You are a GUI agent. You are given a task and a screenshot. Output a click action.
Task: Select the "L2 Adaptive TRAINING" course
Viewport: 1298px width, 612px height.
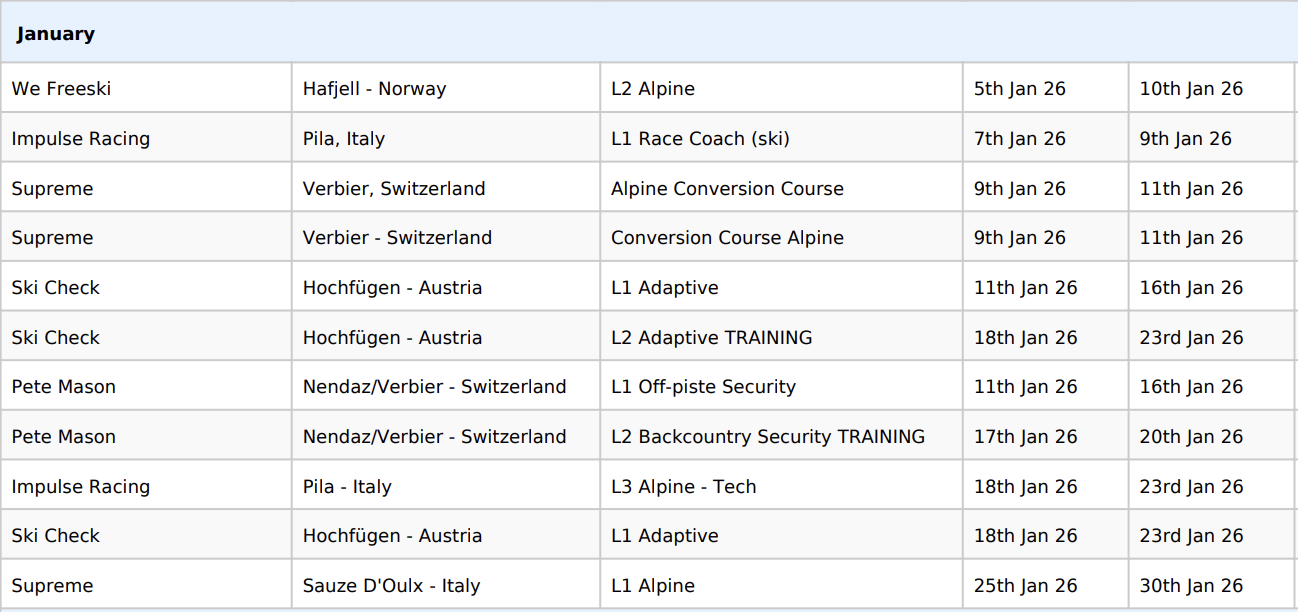[x=711, y=338]
